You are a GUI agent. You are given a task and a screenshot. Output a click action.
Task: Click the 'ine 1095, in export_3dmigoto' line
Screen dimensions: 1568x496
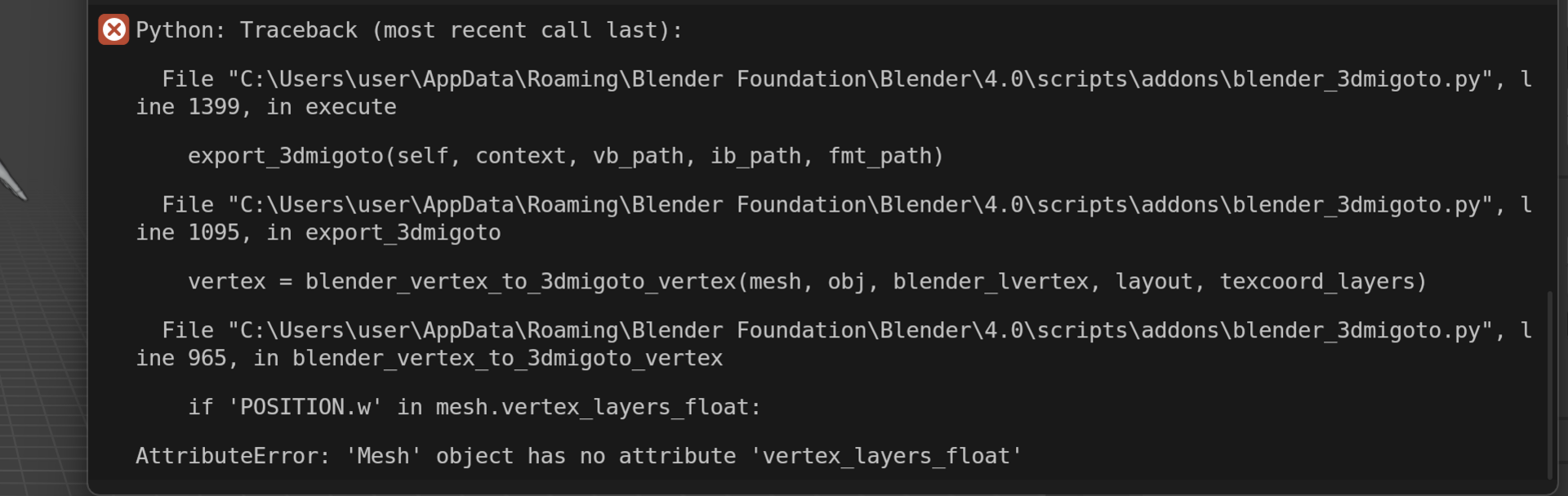pos(318,233)
